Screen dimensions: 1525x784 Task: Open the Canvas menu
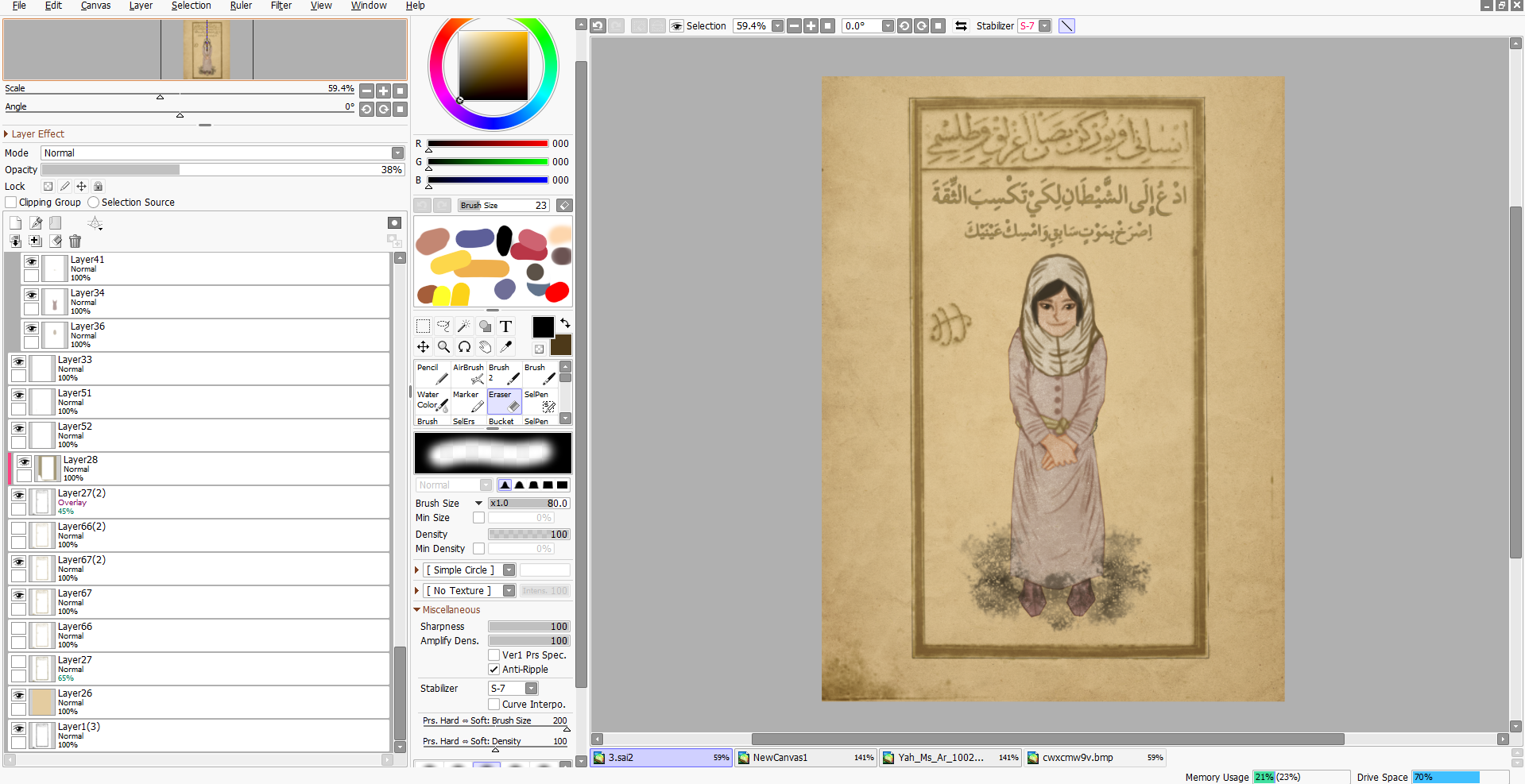click(95, 6)
